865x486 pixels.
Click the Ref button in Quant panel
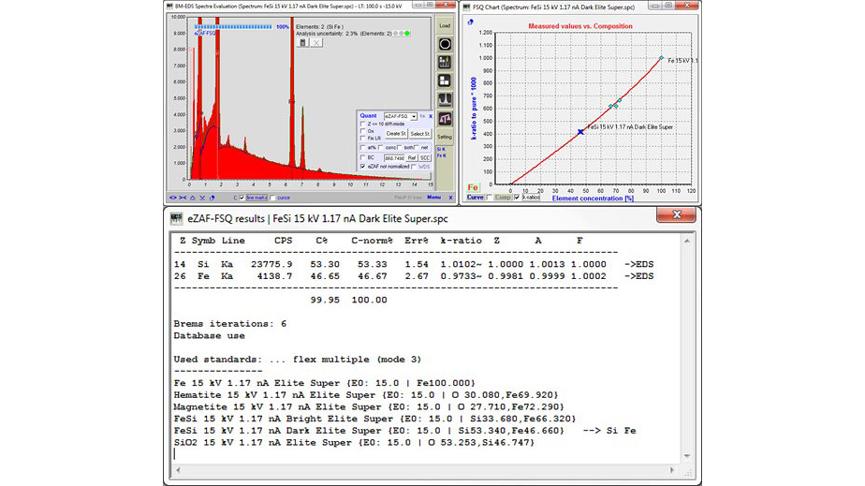click(x=412, y=158)
